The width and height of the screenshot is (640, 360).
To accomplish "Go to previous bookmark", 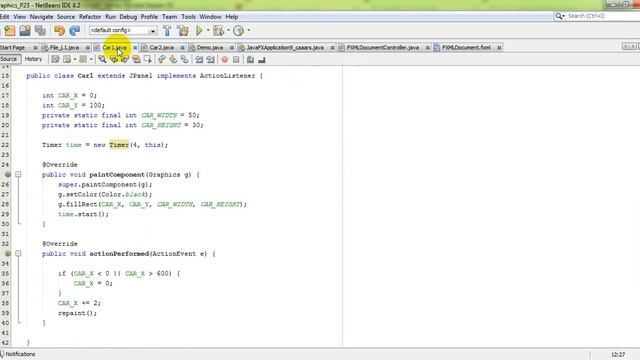I will pyautogui.click(x=162, y=60).
